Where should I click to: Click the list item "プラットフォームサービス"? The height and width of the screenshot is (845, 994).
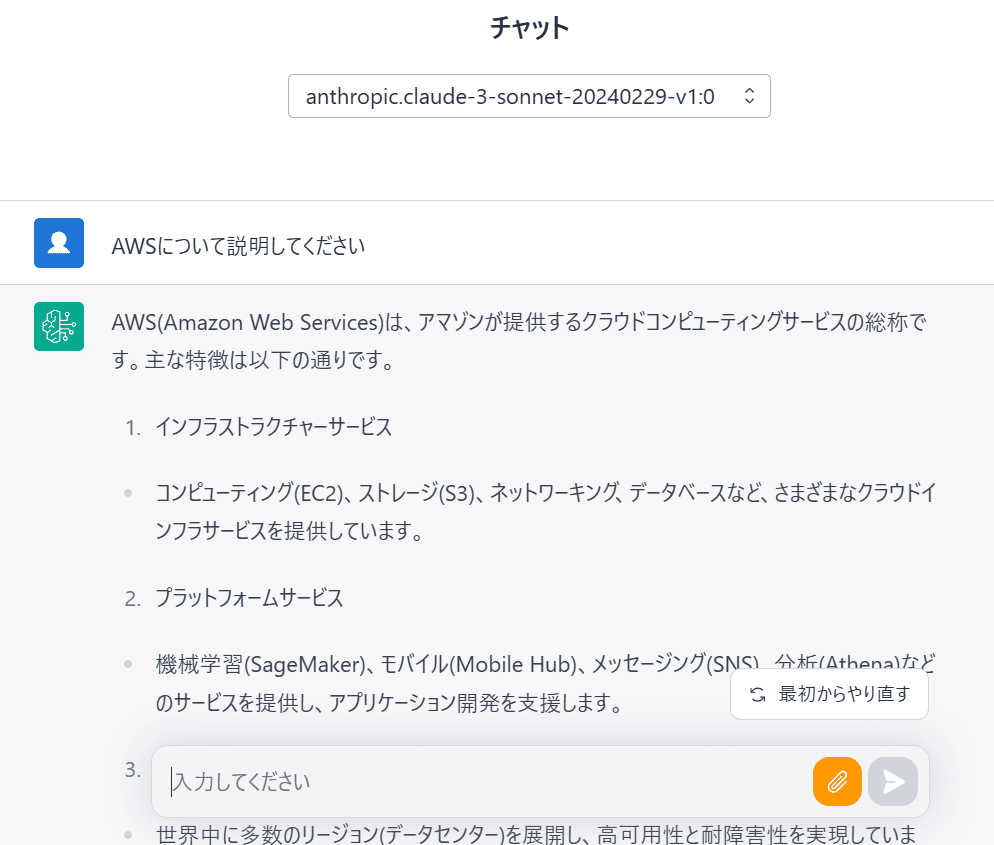(x=250, y=597)
